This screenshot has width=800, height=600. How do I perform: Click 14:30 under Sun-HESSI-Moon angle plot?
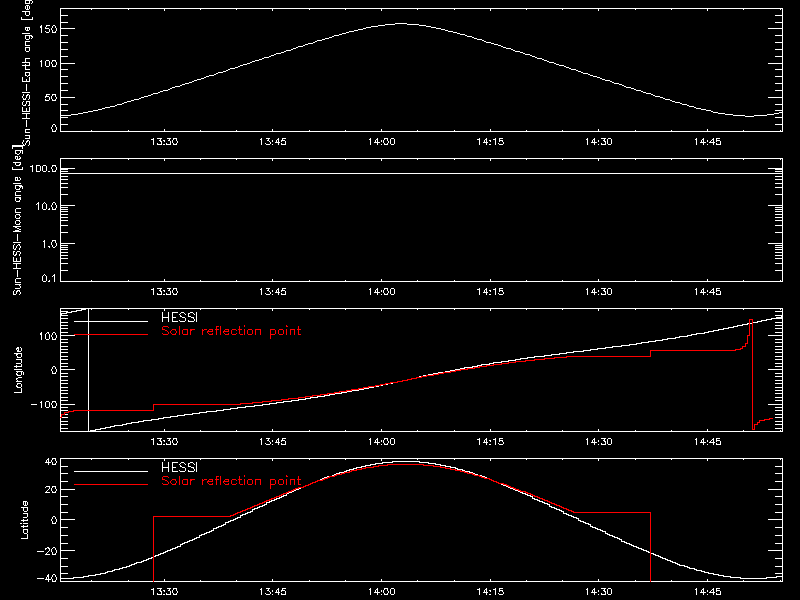[x=599, y=292]
